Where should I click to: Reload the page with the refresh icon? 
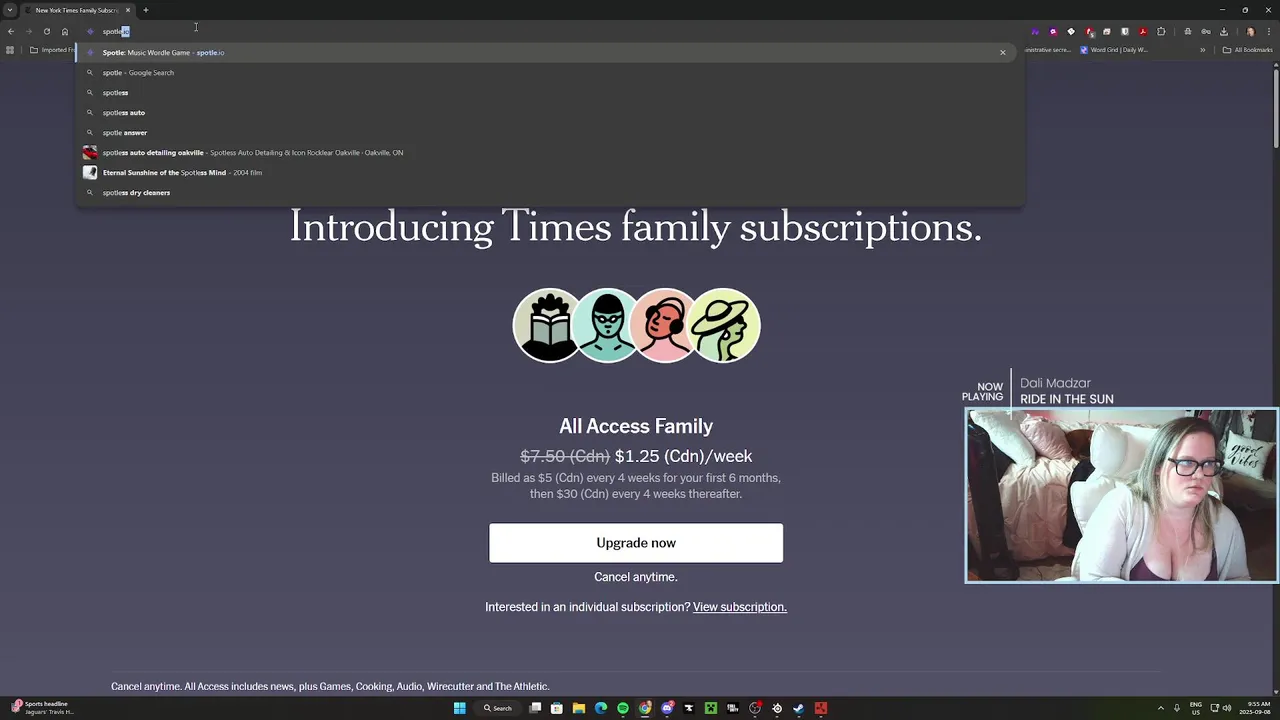(47, 31)
